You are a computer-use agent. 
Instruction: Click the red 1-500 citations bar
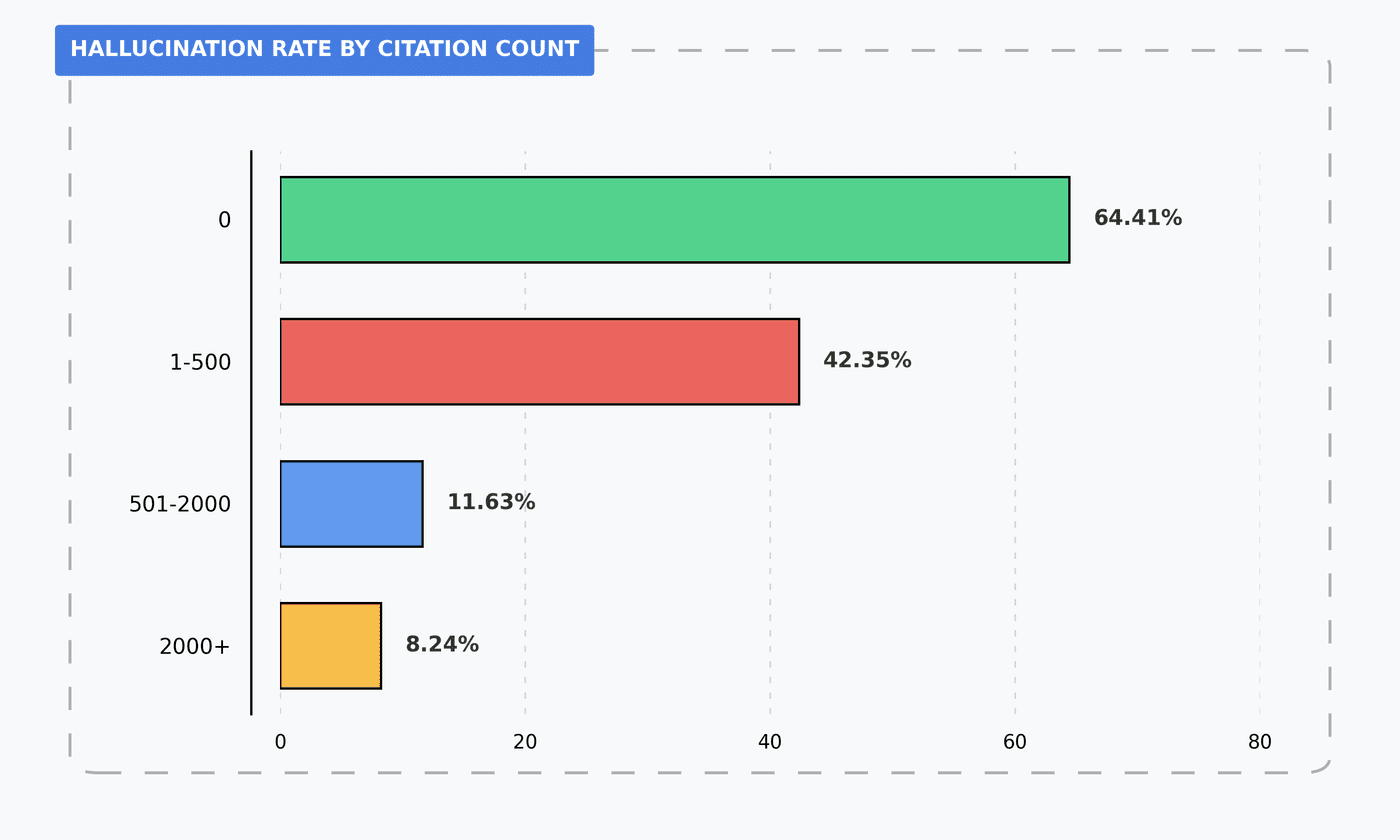point(540,362)
